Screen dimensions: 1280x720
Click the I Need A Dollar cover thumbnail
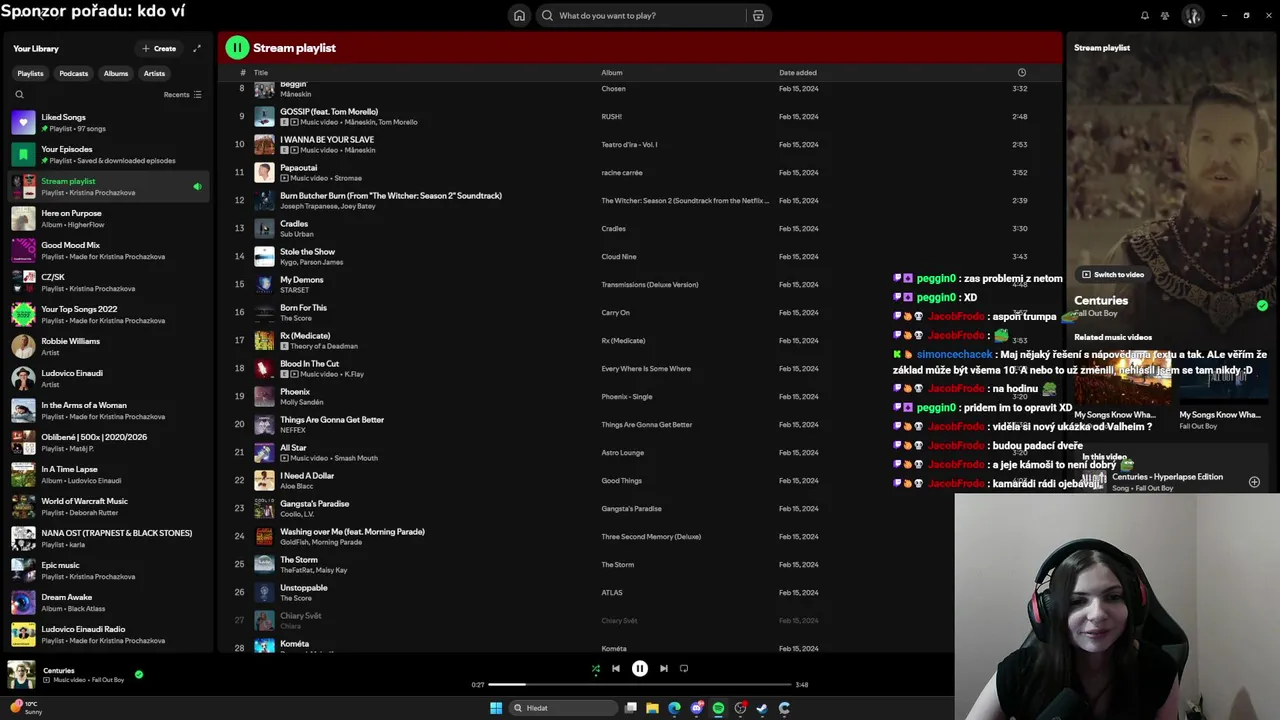pos(264,480)
